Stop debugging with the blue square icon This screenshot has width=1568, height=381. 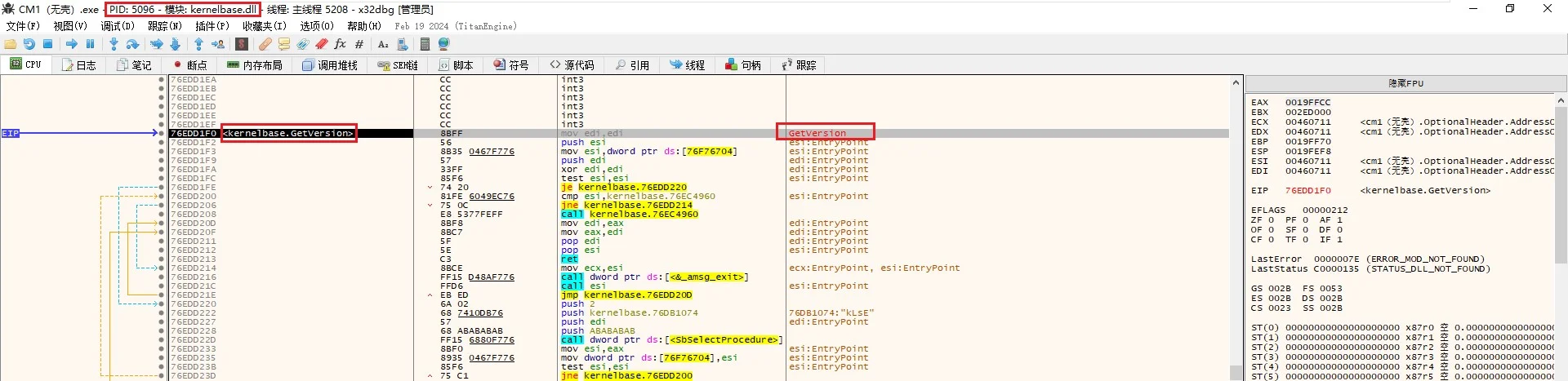click(47, 44)
